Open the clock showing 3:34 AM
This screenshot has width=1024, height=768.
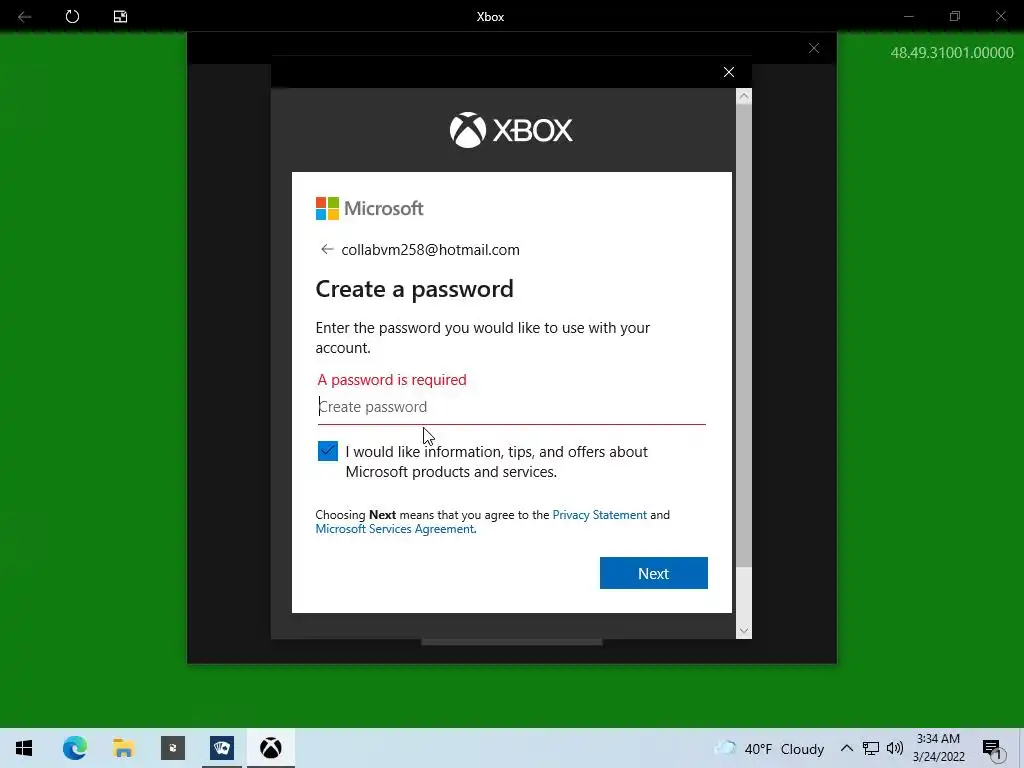click(938, 748)
